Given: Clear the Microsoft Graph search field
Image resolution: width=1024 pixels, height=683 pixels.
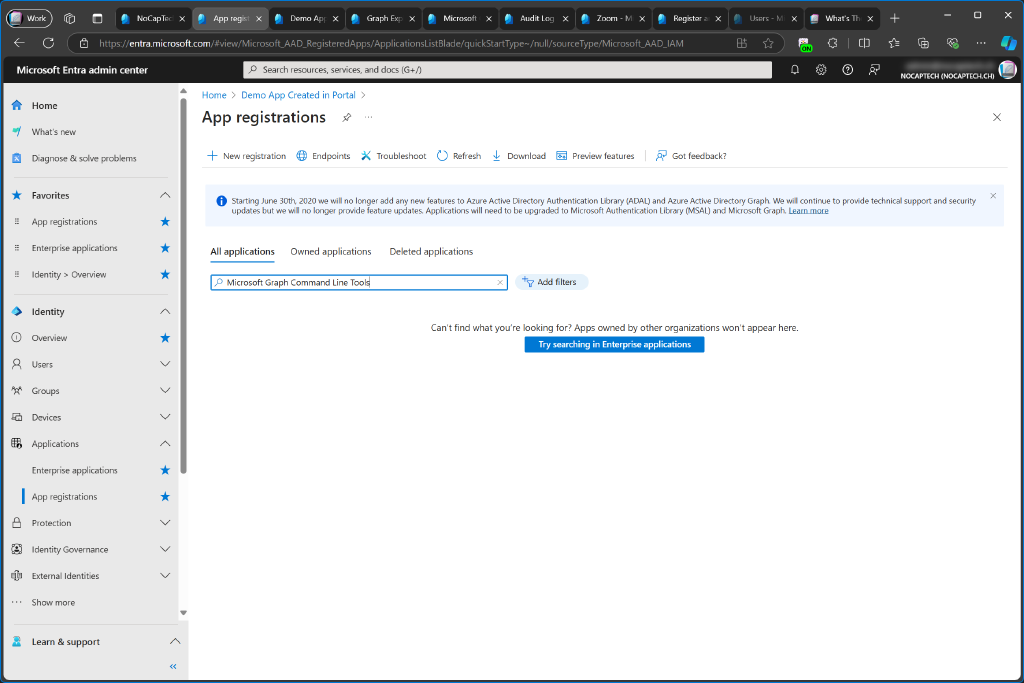Looking at the screenshot, I should [x=499, y=282].
